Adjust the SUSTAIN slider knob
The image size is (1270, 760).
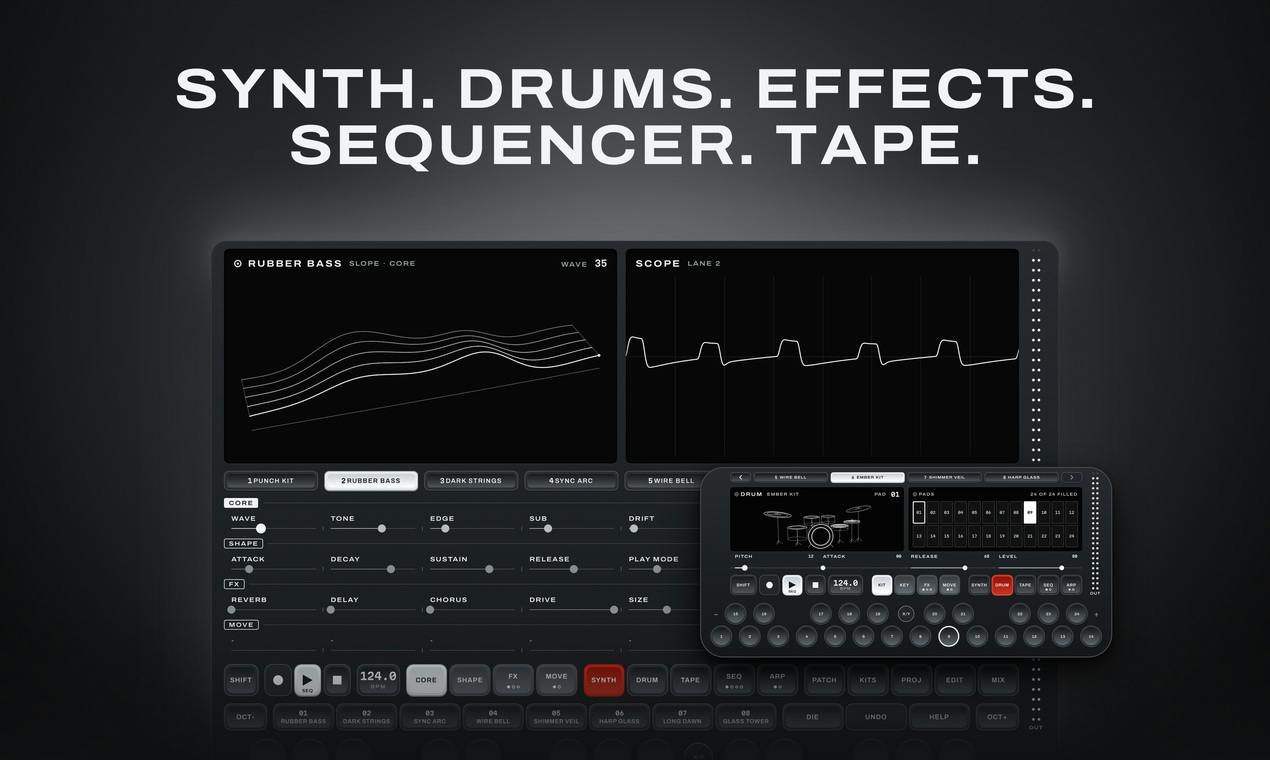click(489, 569)
